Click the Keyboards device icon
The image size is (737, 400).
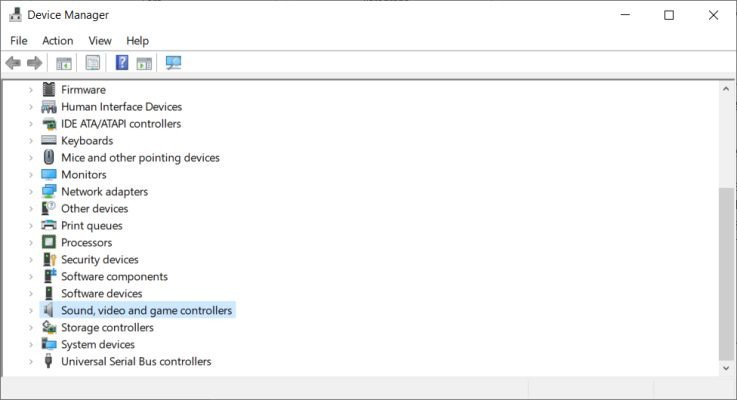(x=49, y=141)
